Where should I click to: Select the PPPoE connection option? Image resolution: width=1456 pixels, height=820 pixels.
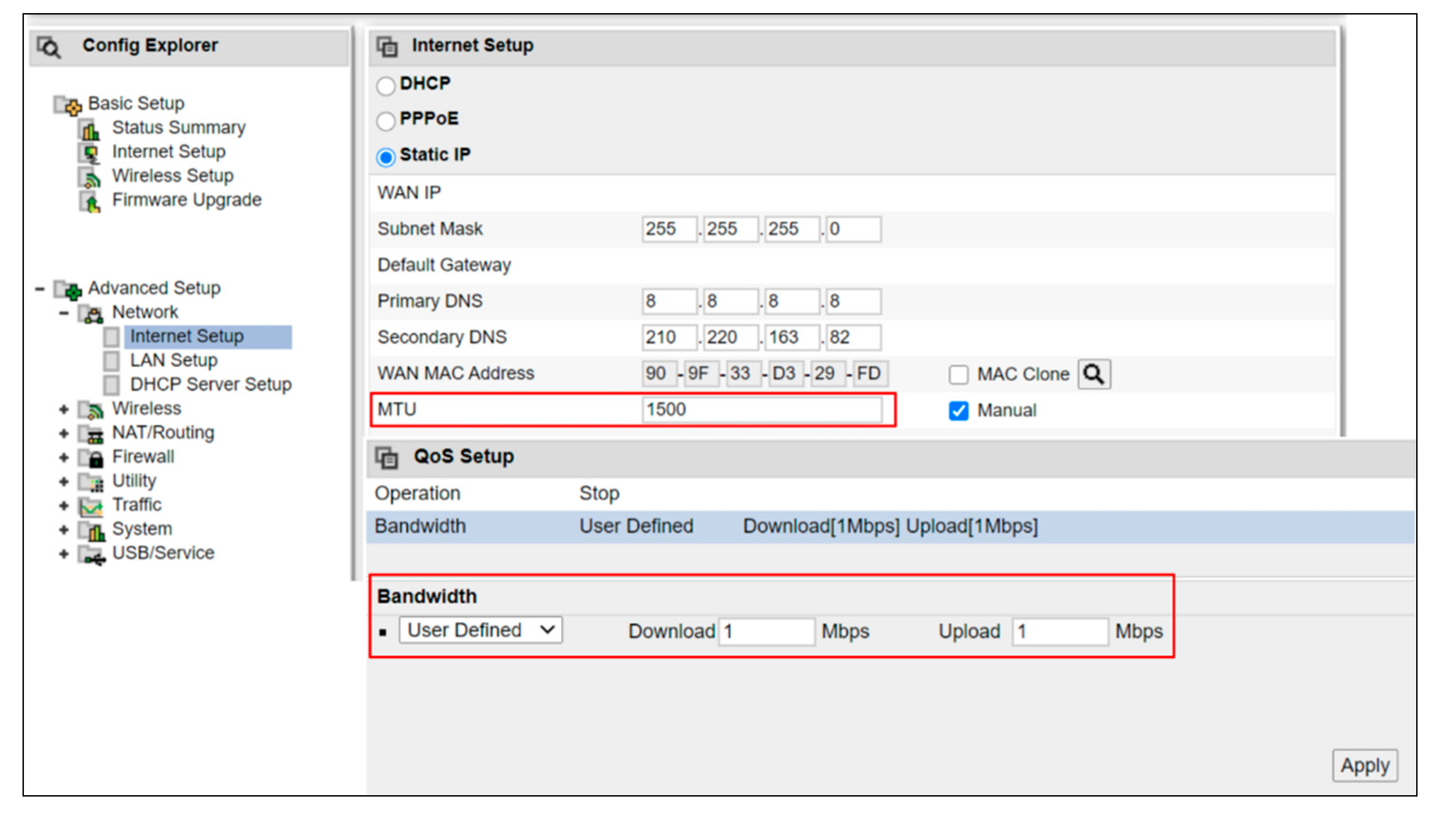pos(385,120)
